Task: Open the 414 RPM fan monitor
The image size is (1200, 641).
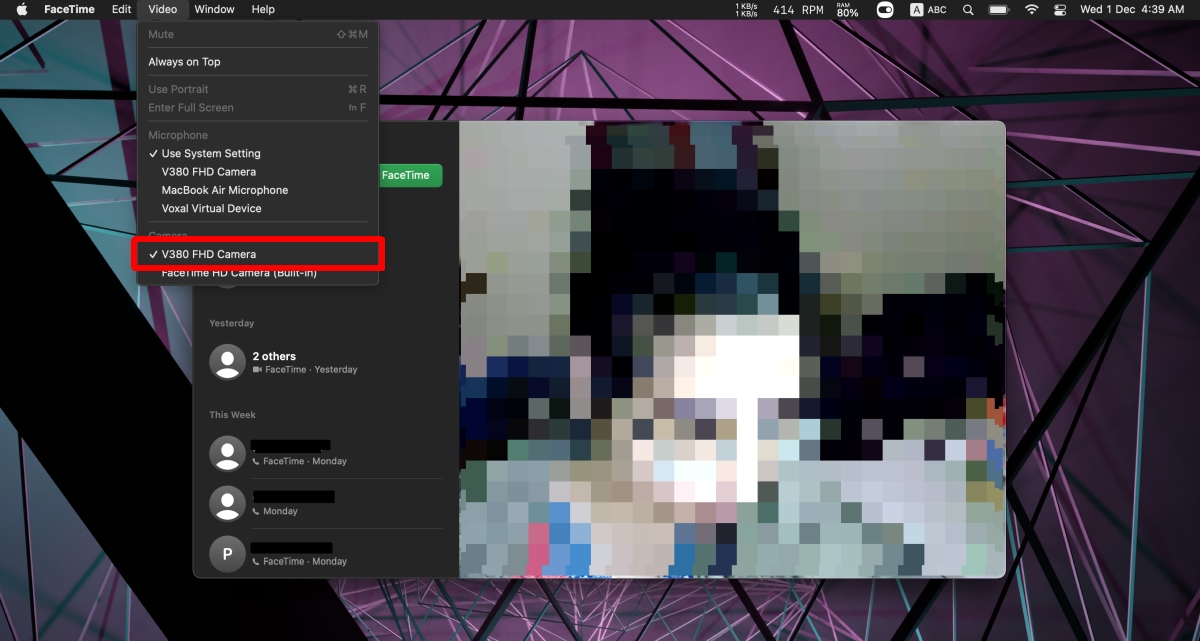Action: tap(798, 10)
